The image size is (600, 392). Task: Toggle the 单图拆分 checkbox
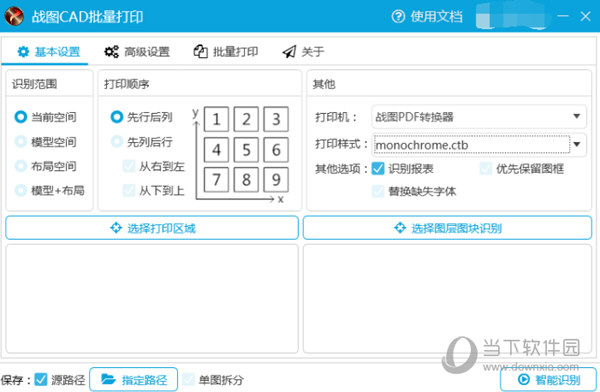(188, 379)
